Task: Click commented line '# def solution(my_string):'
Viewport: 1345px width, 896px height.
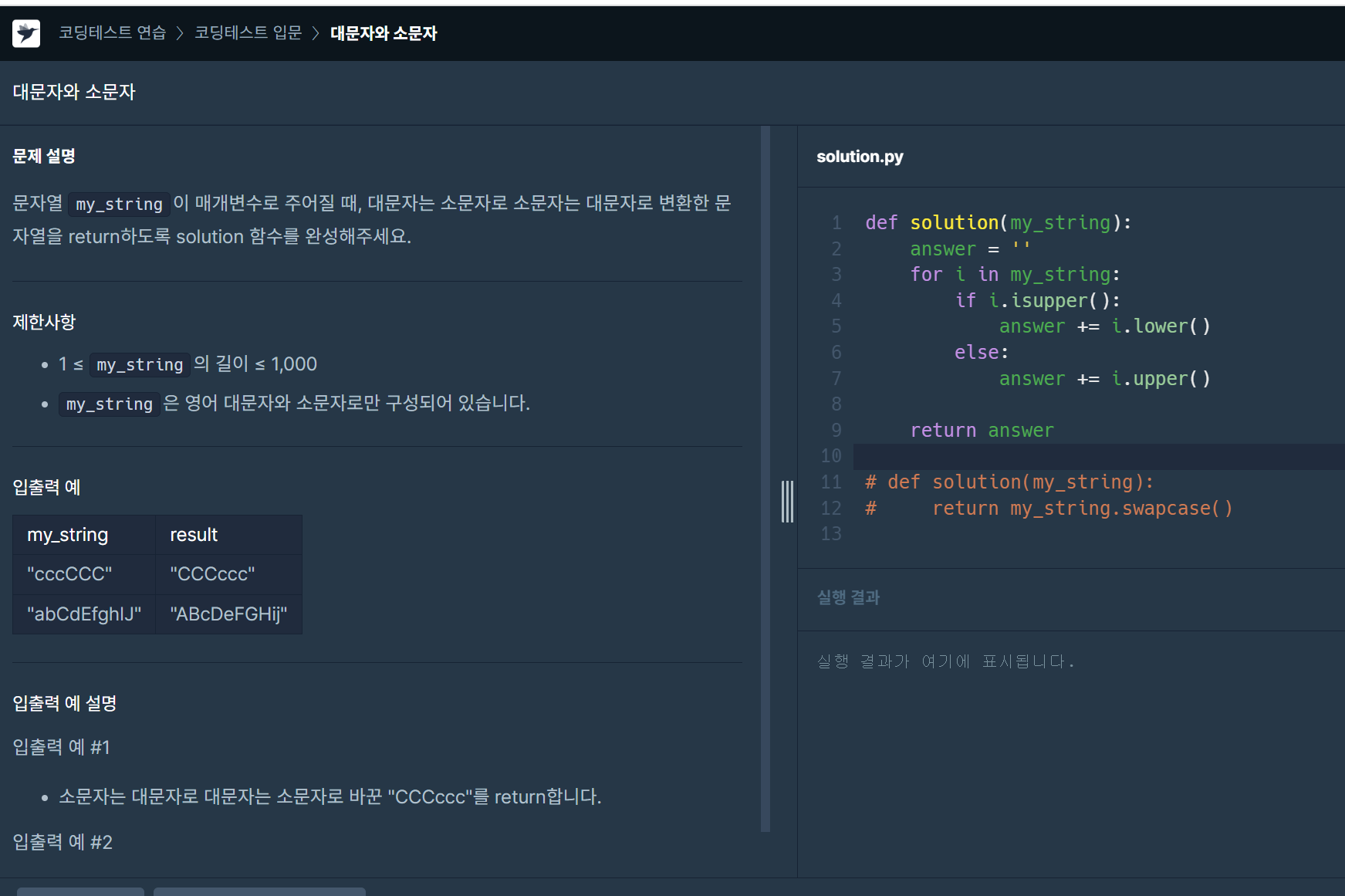Action: coord(1009,482)
